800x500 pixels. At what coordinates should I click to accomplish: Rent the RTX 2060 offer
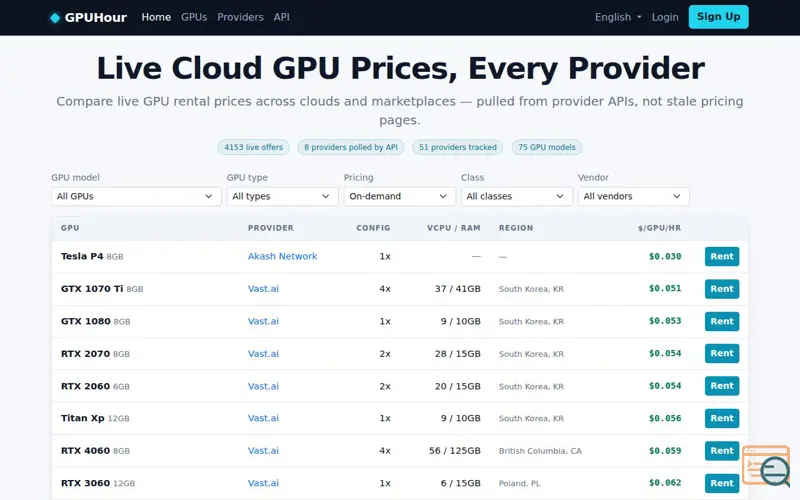pos(722,386)
